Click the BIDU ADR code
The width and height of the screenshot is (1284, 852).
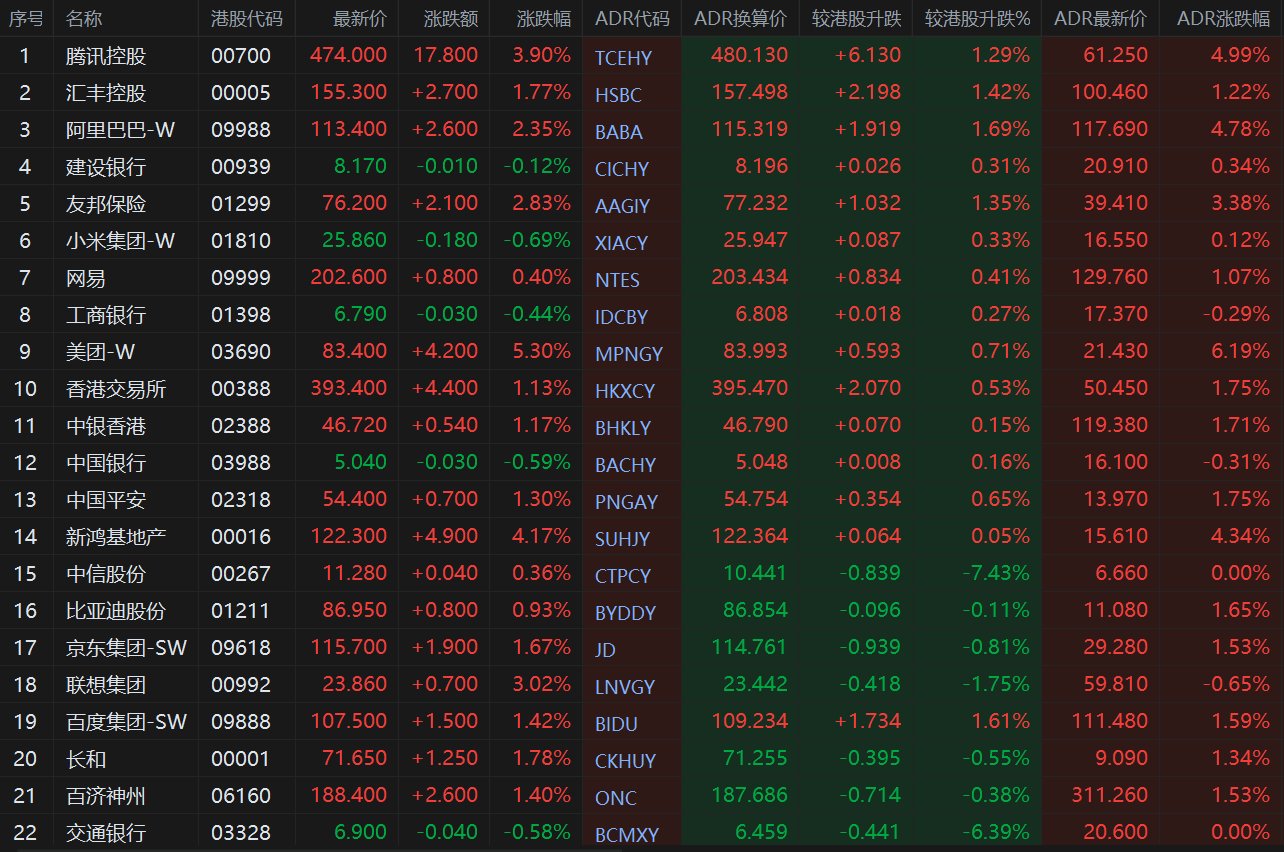(x=616, y=724)
